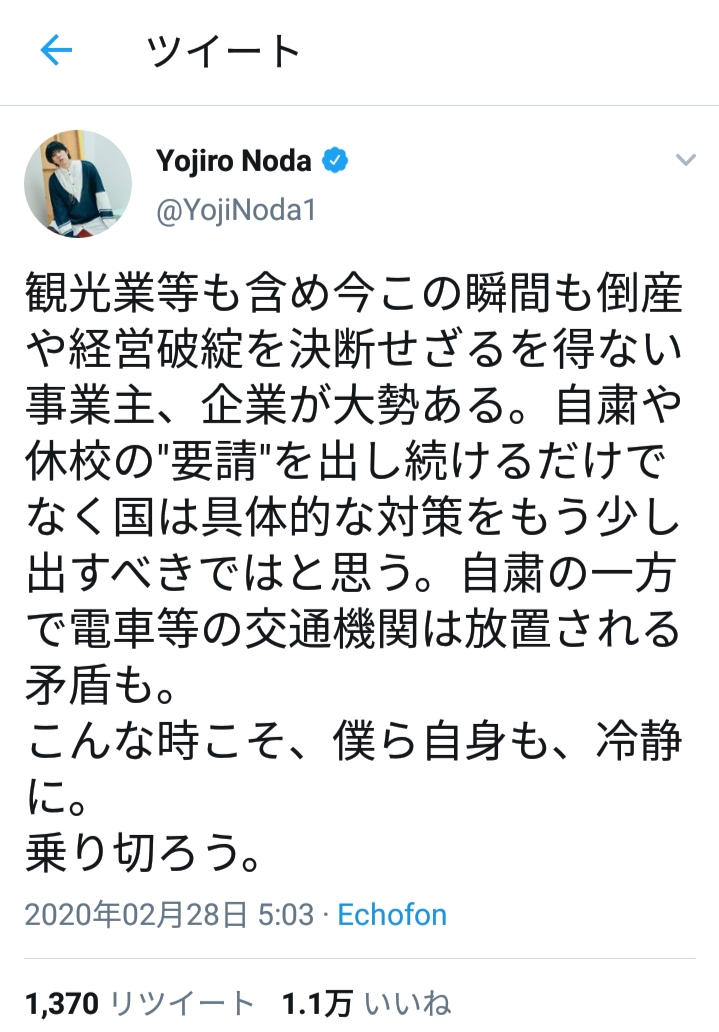The height and width of the screenshot is (1032, 719).
Task: Click the リツイート label text
Action: click(x=182, y=1004)
